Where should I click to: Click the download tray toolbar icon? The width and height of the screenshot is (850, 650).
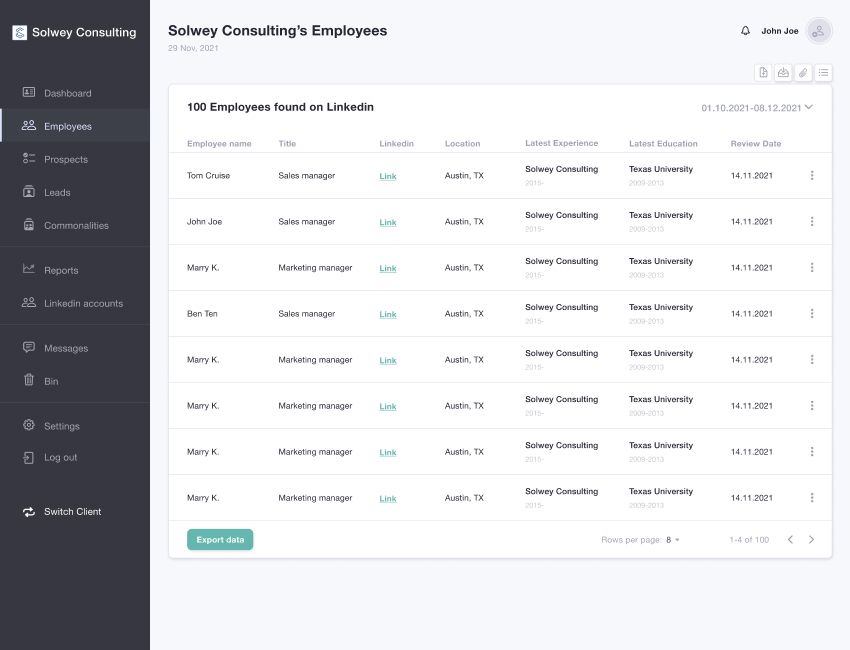coord(783,73)
